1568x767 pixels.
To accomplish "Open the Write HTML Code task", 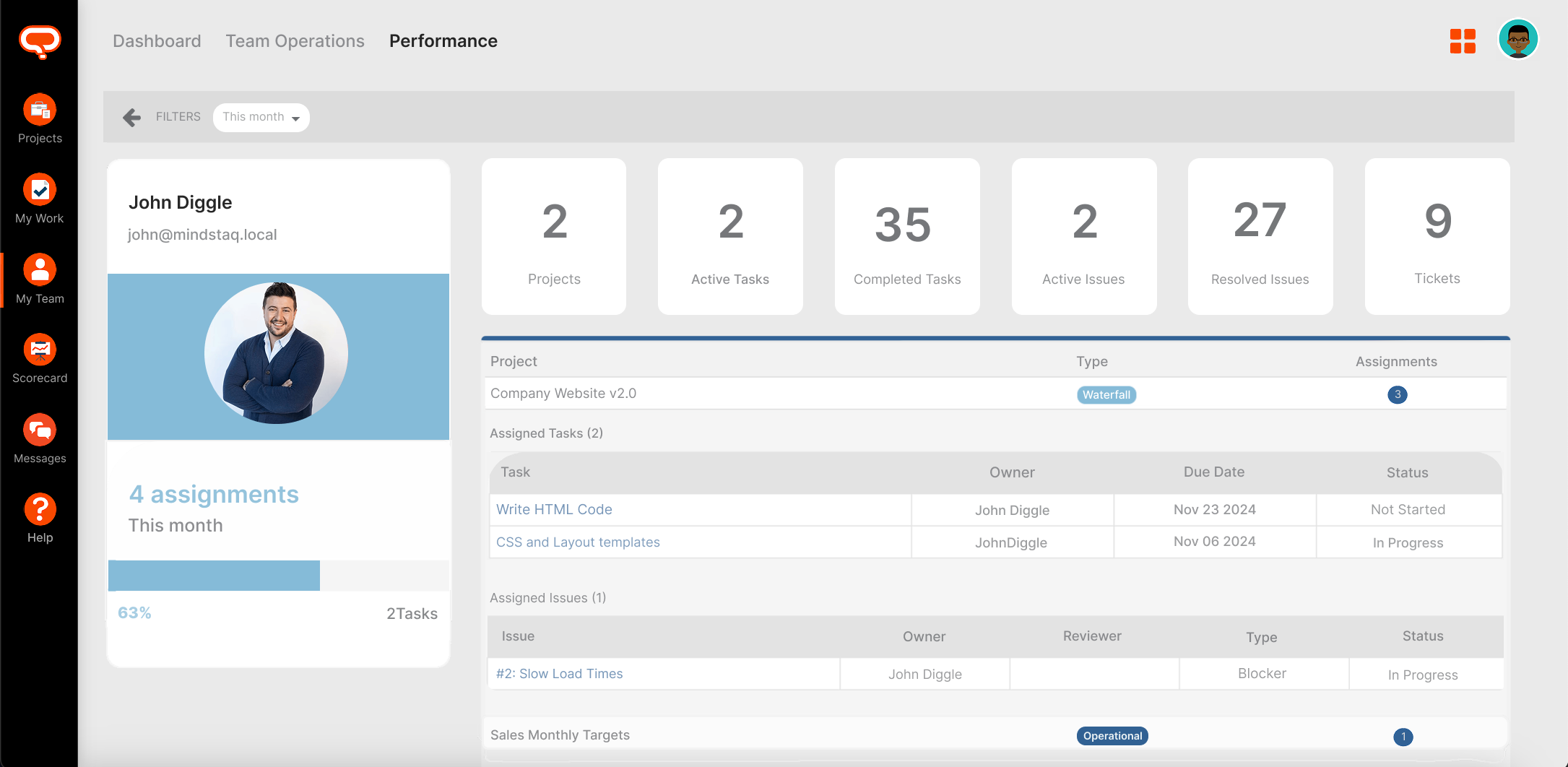I will coord(553,509).
